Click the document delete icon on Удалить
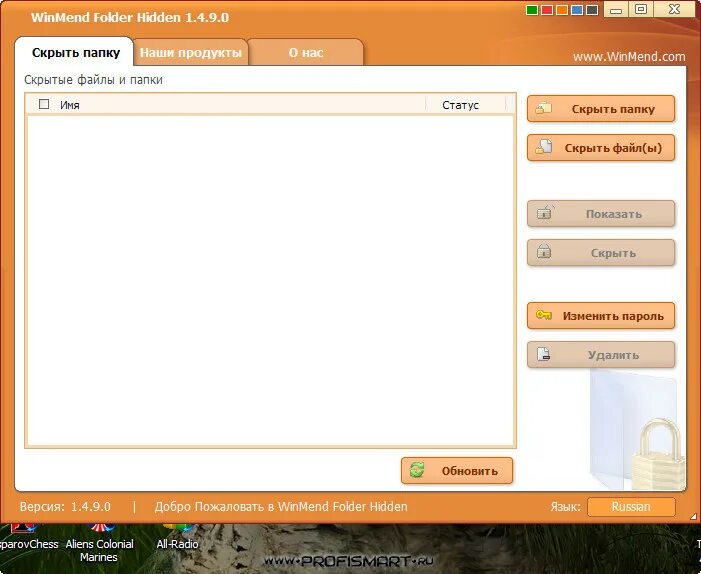Viewport: 701px width, 574px height. [x=544, y=354]
